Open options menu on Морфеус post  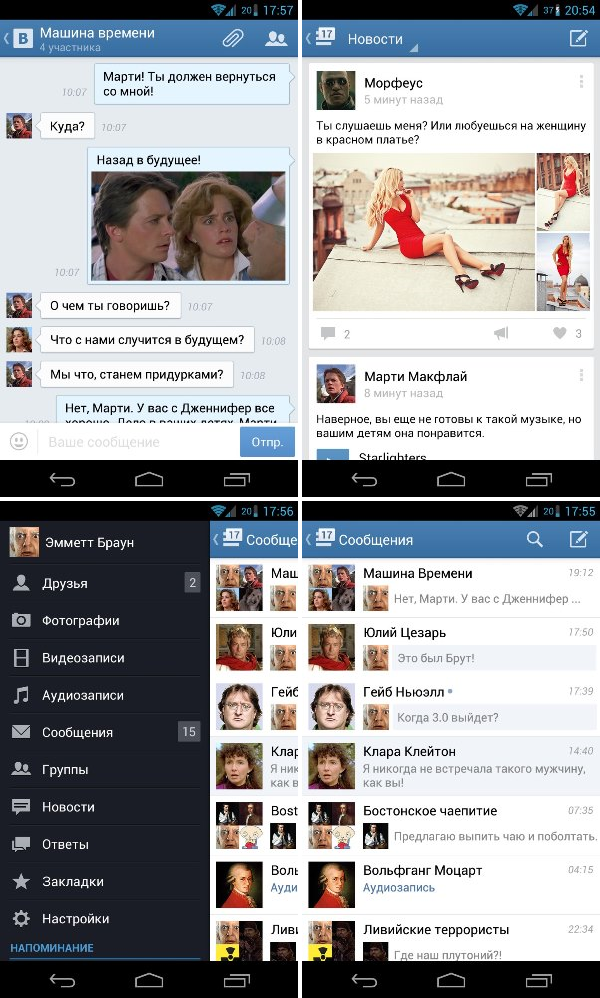[581, 81]
